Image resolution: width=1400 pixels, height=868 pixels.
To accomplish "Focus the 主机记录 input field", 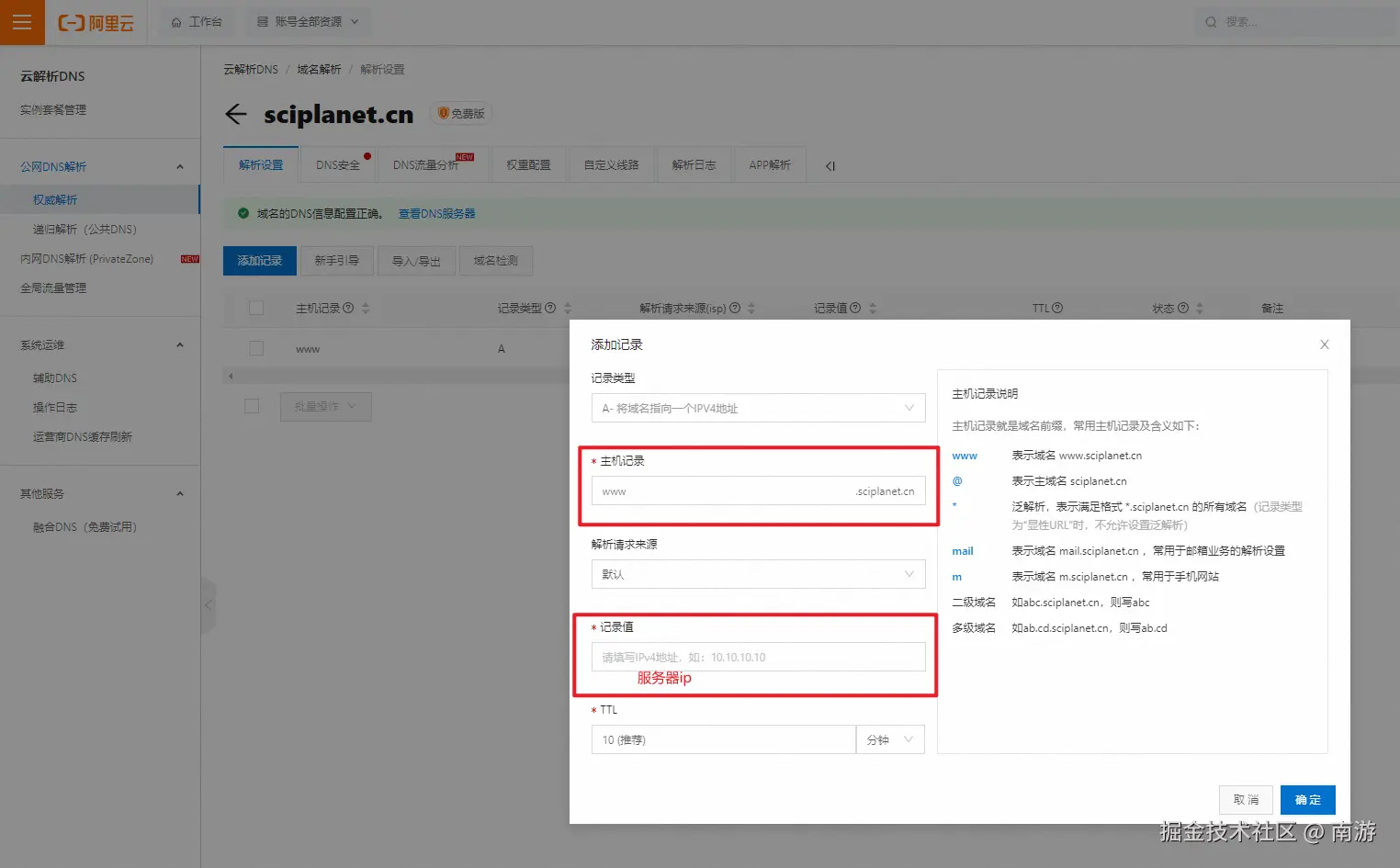I will (759, 491).
